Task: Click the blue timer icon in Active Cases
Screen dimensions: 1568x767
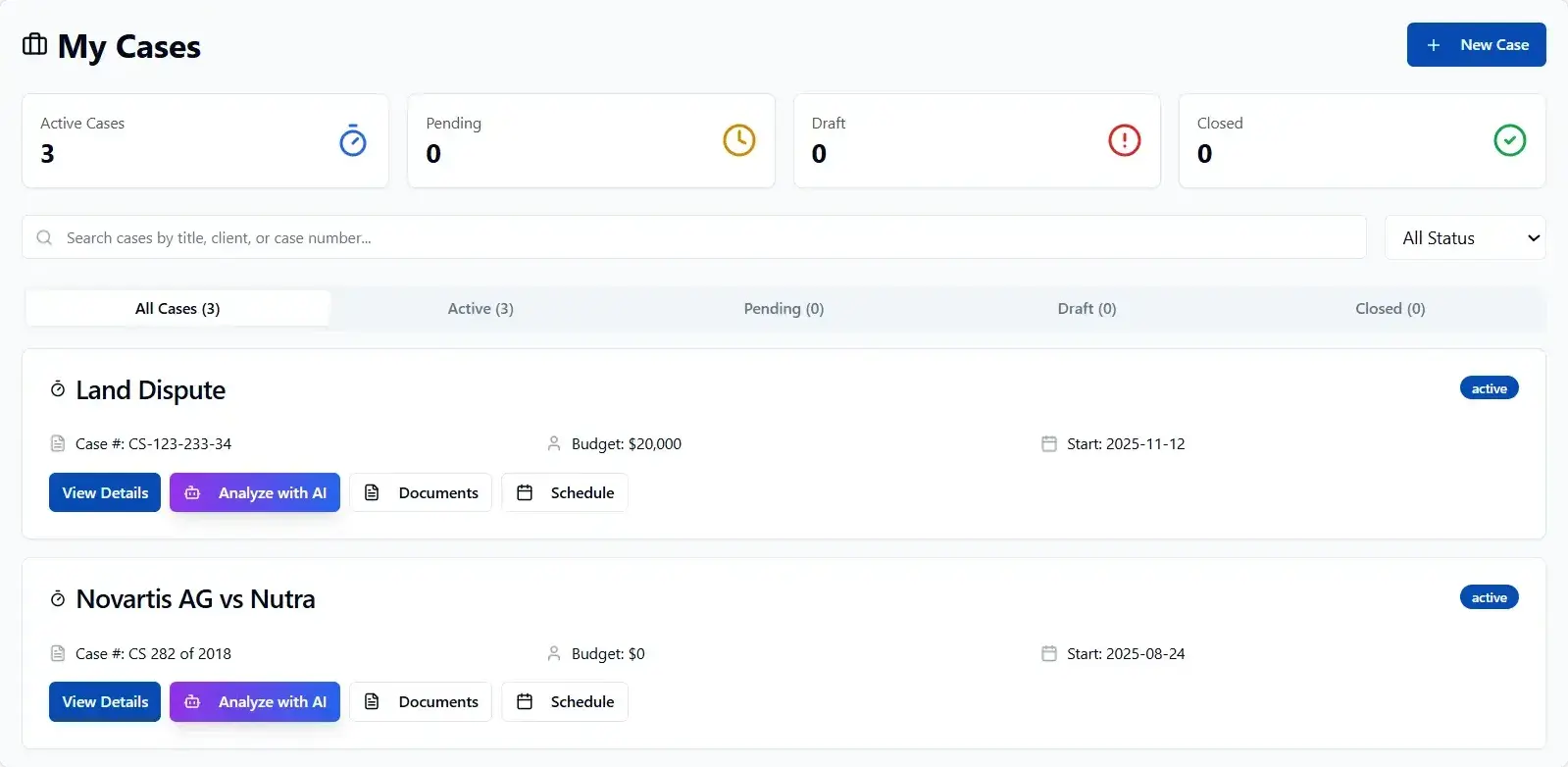Action: point(353,141)
